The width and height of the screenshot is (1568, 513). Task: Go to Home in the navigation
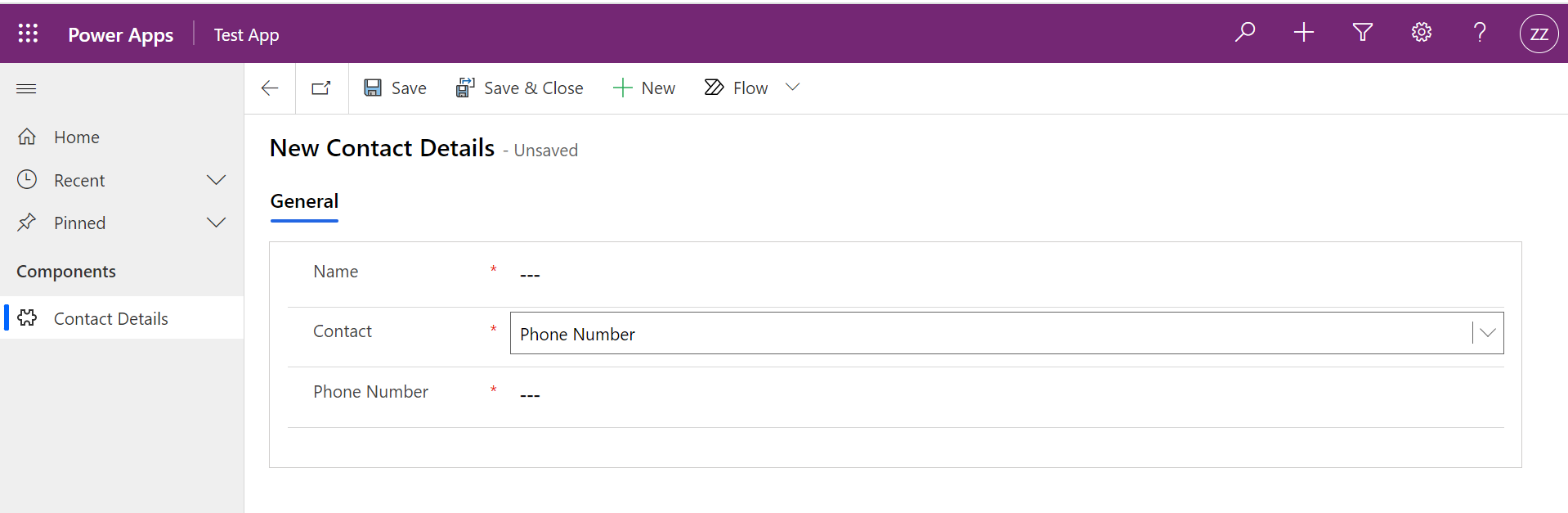click(76, 137)
